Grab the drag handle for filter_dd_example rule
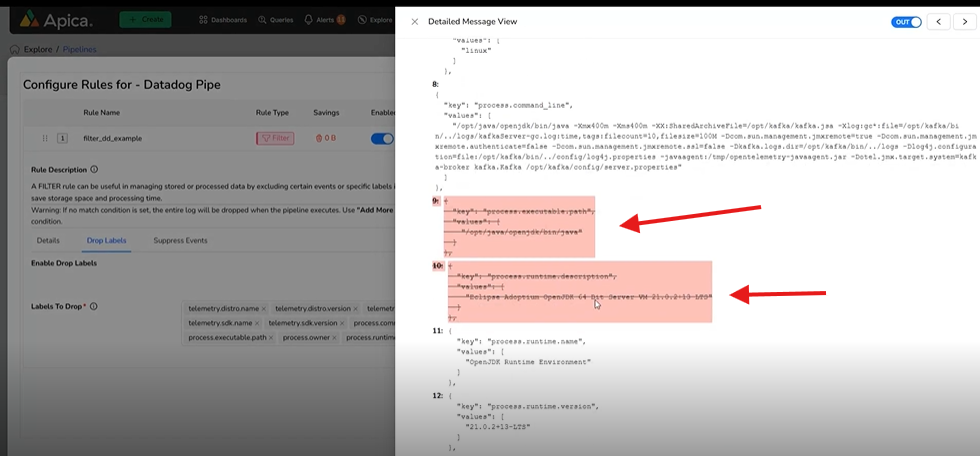The image size is (980, 456). (x=44, y=139)
